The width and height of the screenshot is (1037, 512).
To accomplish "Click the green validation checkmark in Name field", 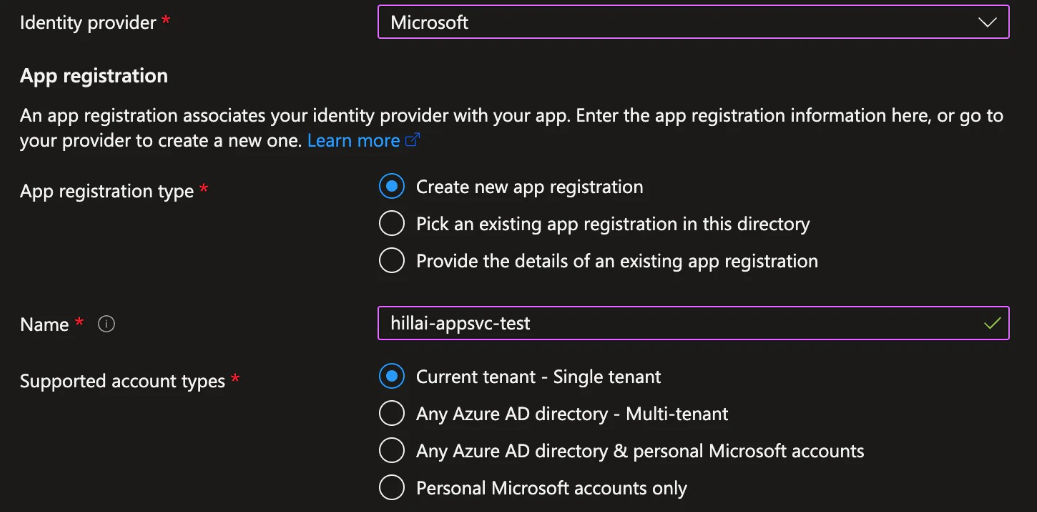I will tap(992, 323).
